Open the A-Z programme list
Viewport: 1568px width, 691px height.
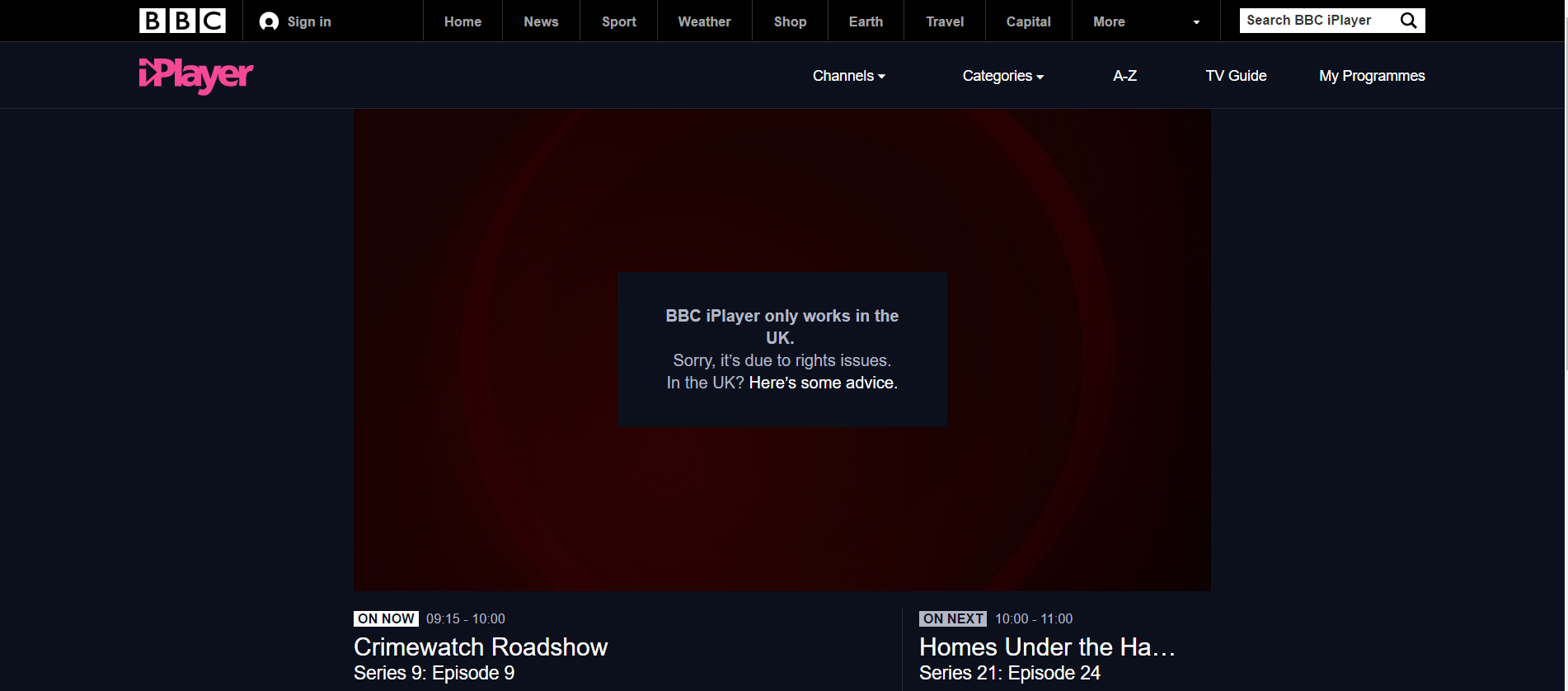(x=1124, y=76)
